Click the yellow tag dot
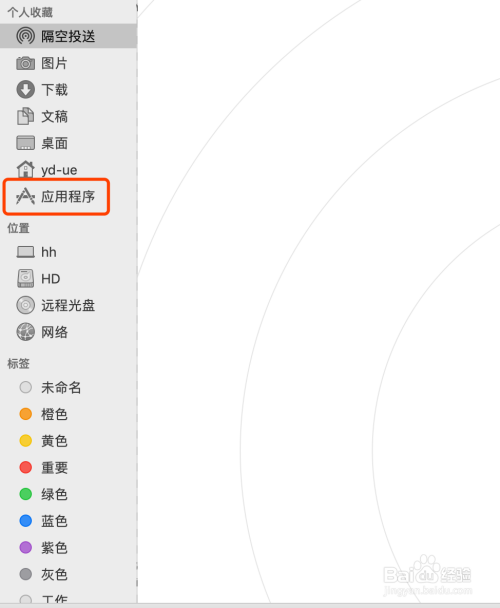This screenshot has width=500, height=608. (26, 441)
